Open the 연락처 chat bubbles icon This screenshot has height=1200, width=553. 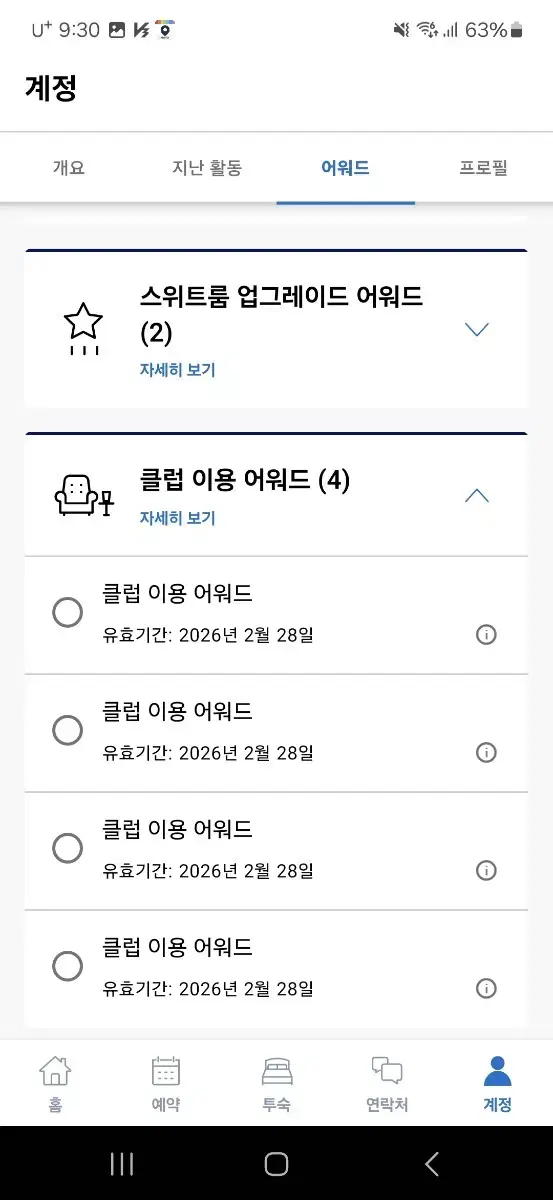(387, 1072)
